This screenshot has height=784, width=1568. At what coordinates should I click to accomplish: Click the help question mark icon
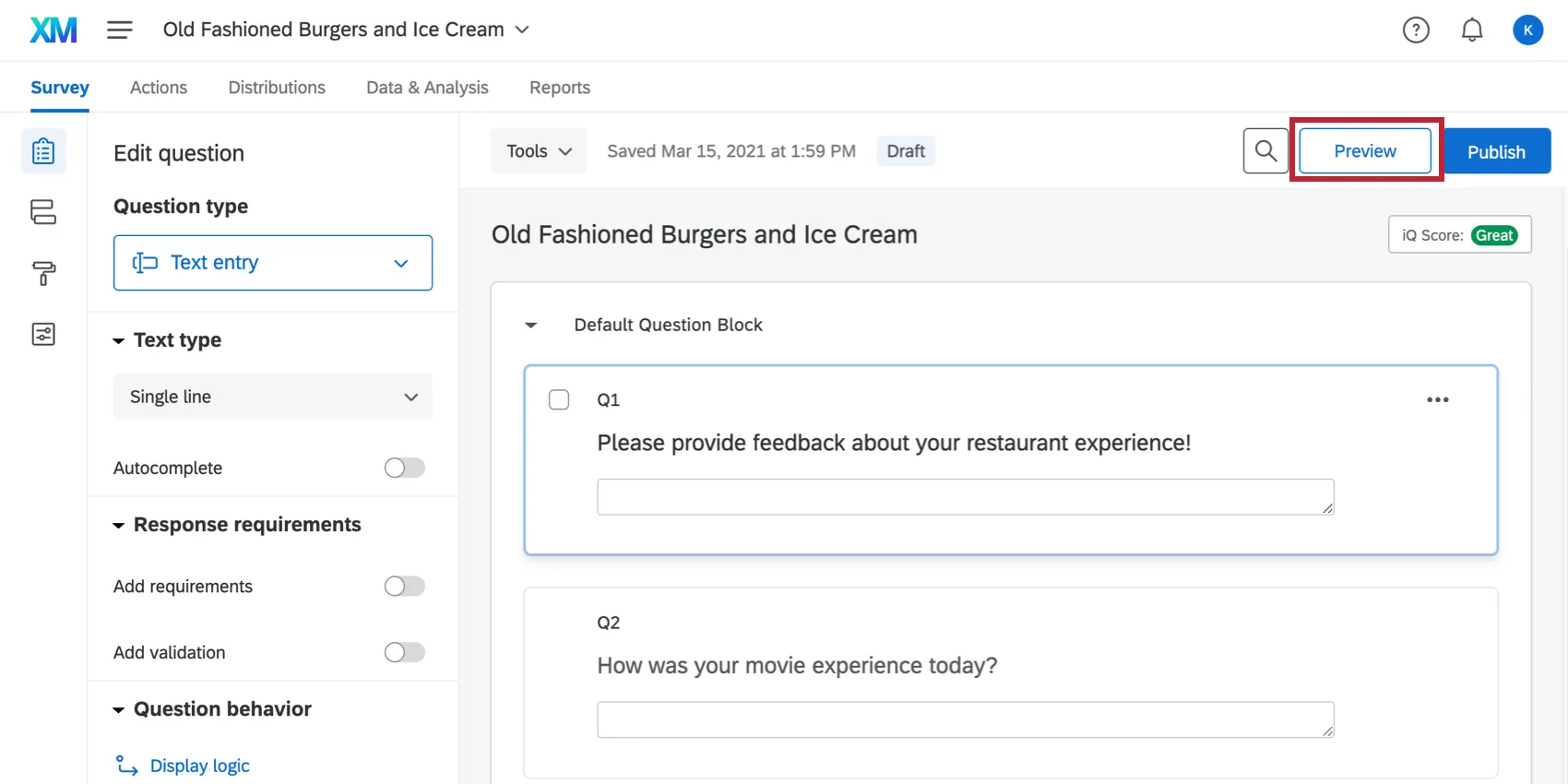pyautogui.click(x=1416, y=30)
